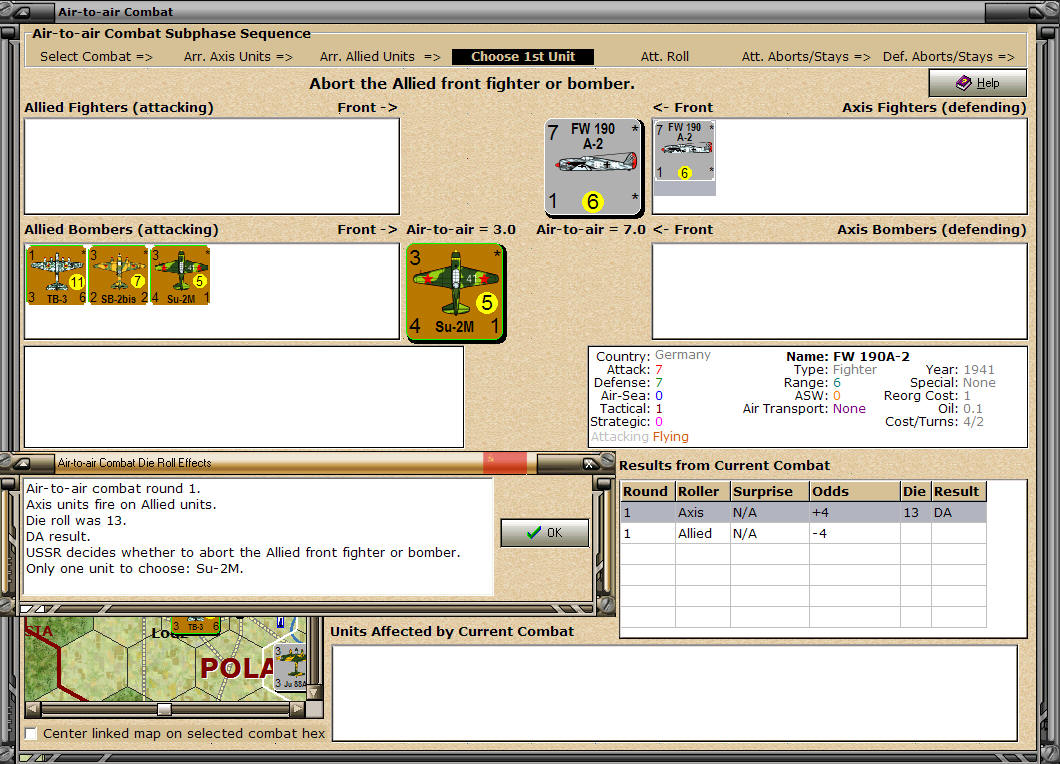Click the Att. Aborts/Stays subphase step

[806, 57]
